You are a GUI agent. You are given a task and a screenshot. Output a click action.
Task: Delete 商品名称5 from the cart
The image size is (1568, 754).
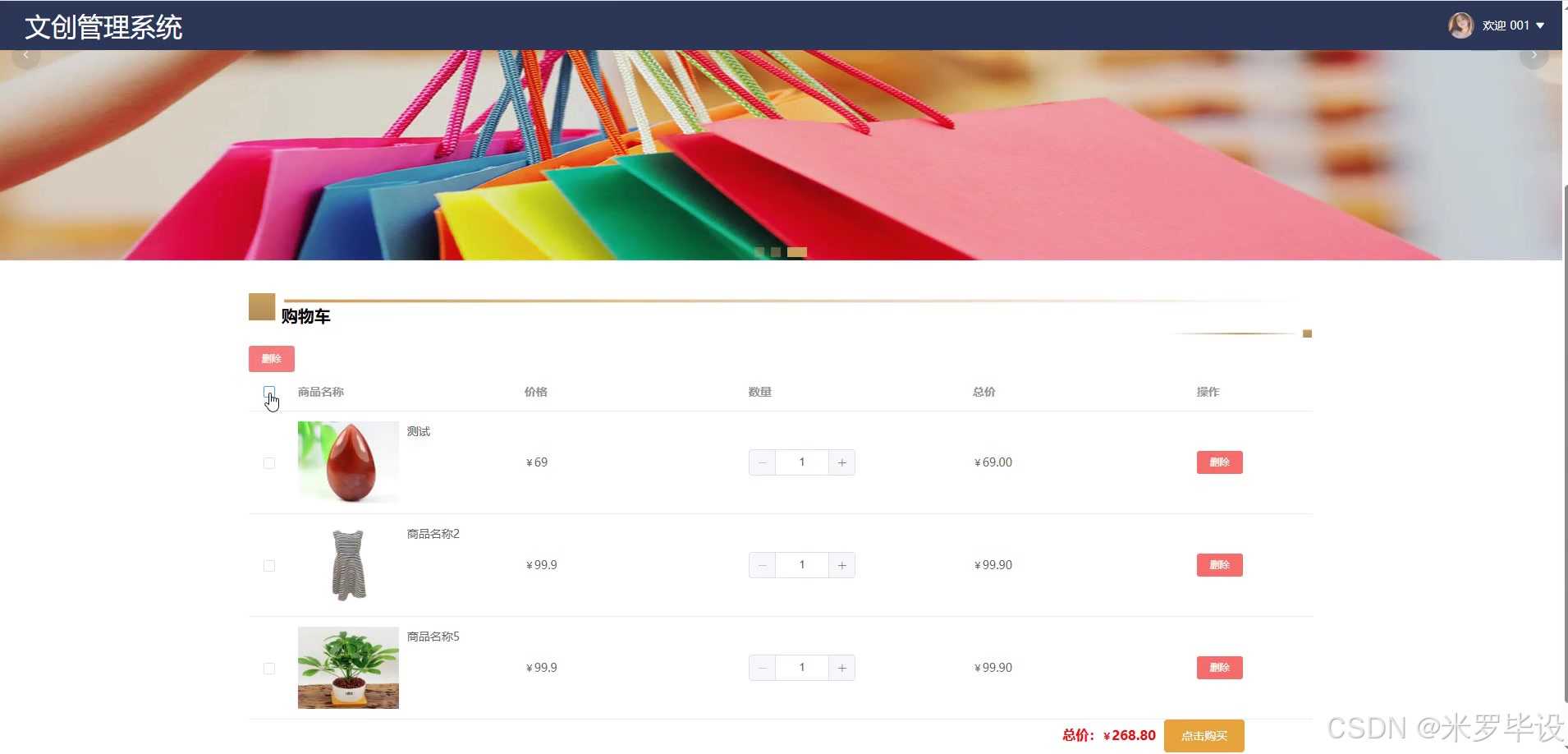(1220, 668)
